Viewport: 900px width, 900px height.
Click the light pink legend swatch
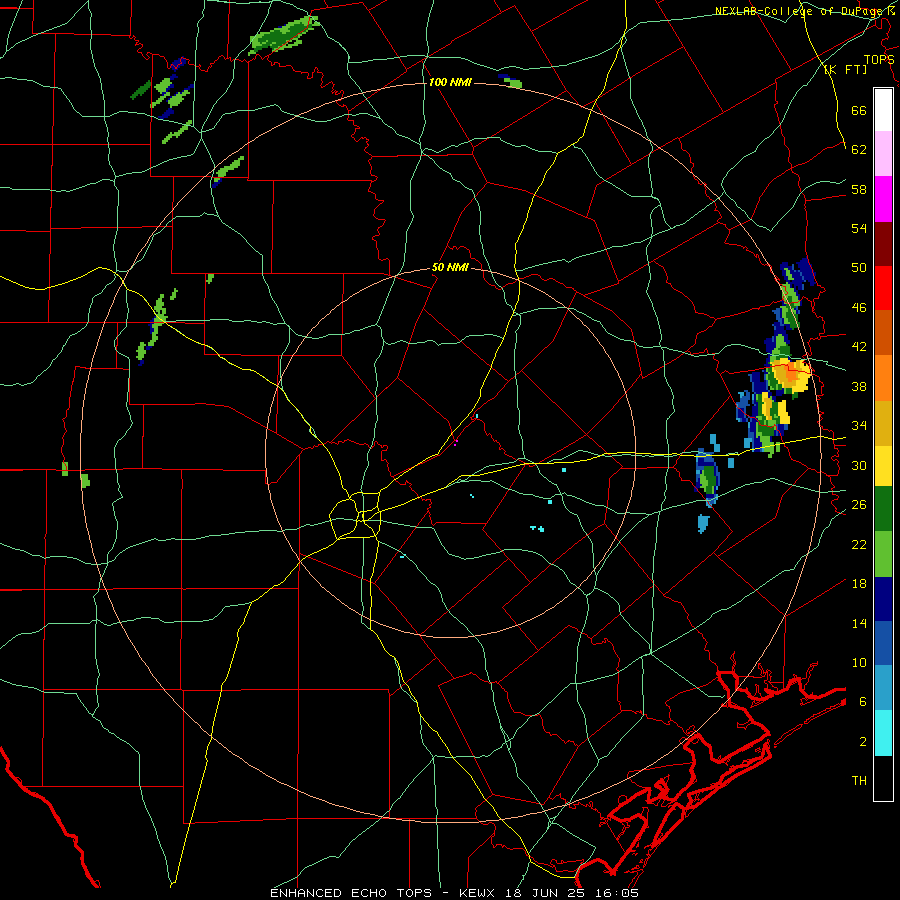click(883, 154)
